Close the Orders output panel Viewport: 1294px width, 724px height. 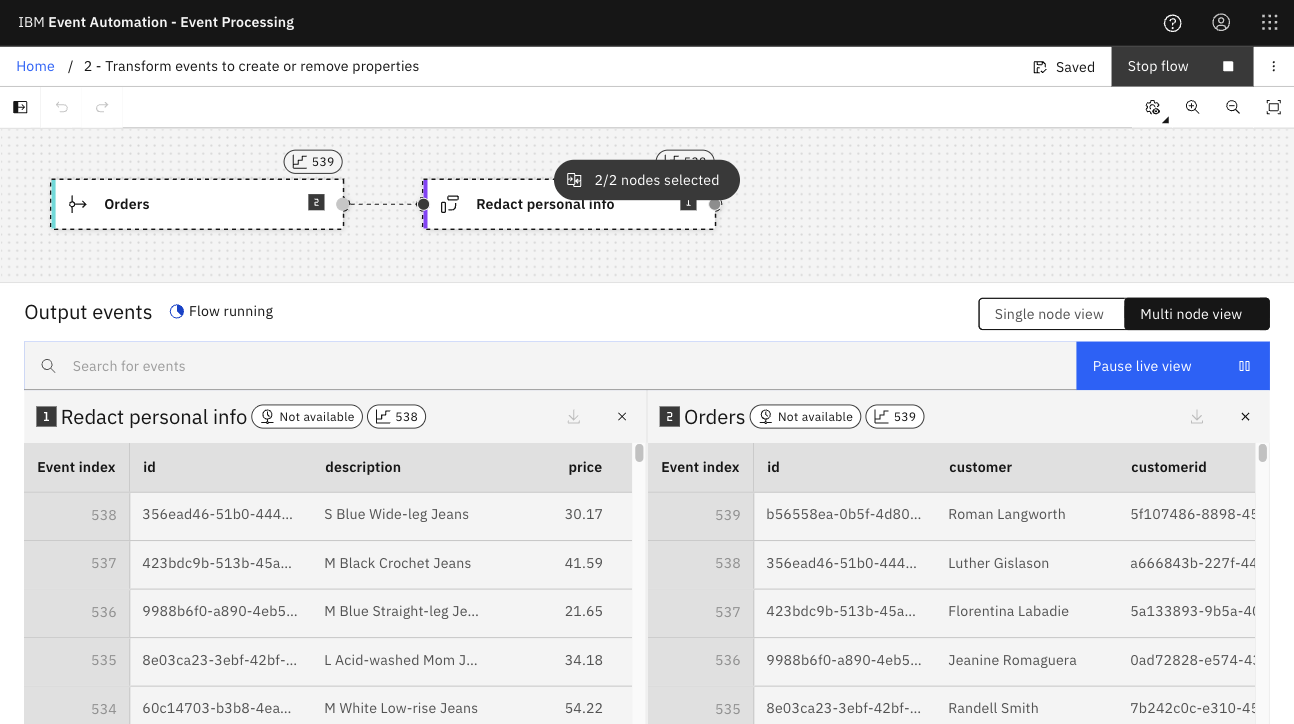pos(1245,417)
